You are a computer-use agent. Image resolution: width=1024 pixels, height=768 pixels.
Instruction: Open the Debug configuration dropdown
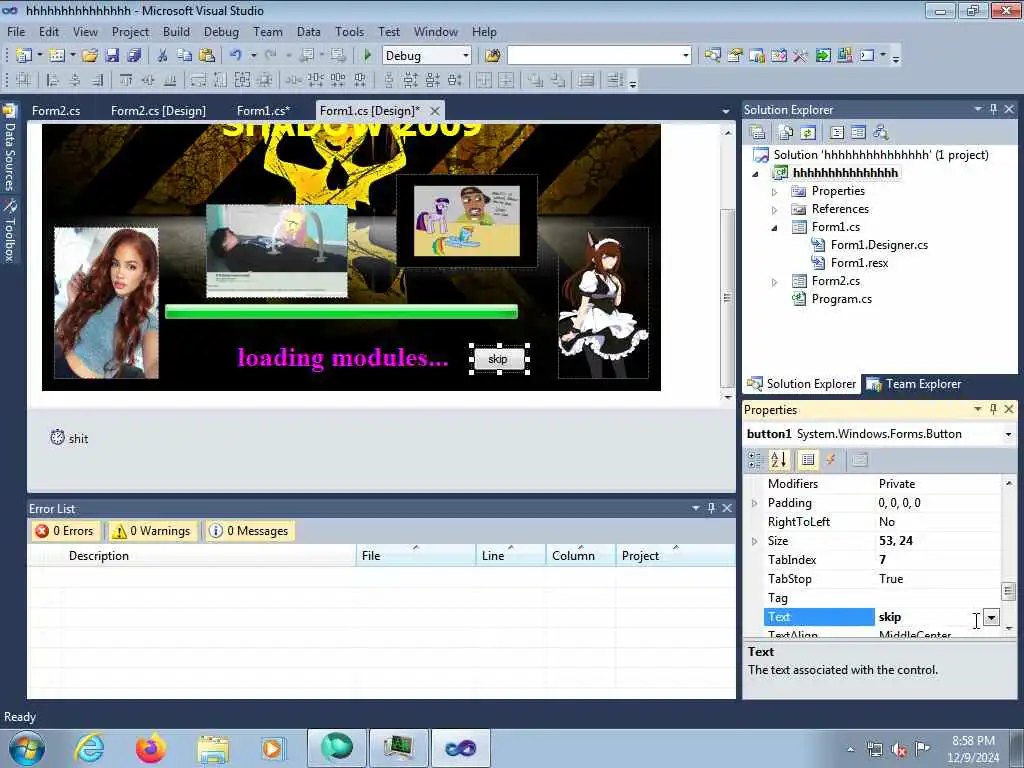[465, 56]
